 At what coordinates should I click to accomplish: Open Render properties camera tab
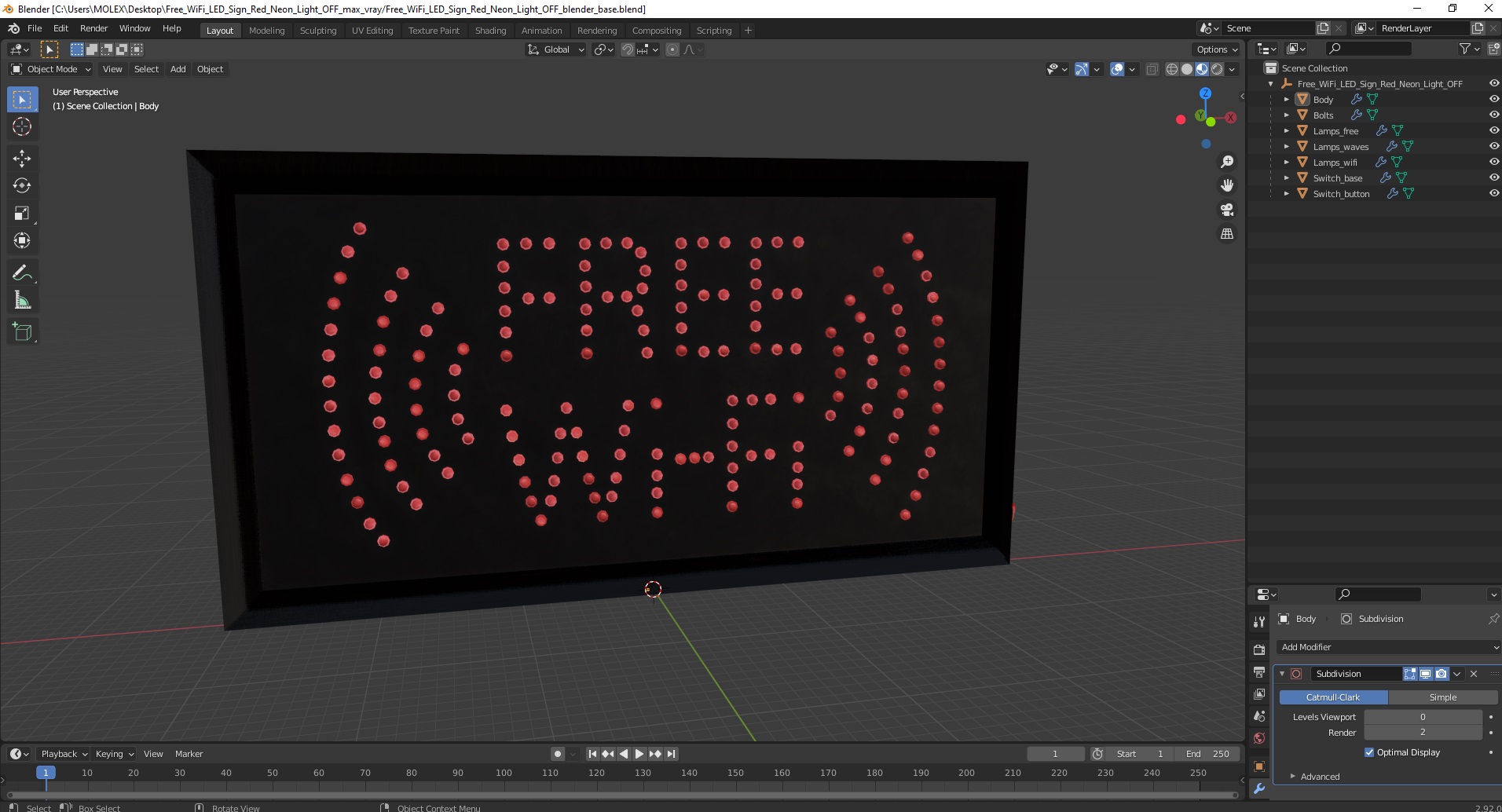coord(1259,649)
